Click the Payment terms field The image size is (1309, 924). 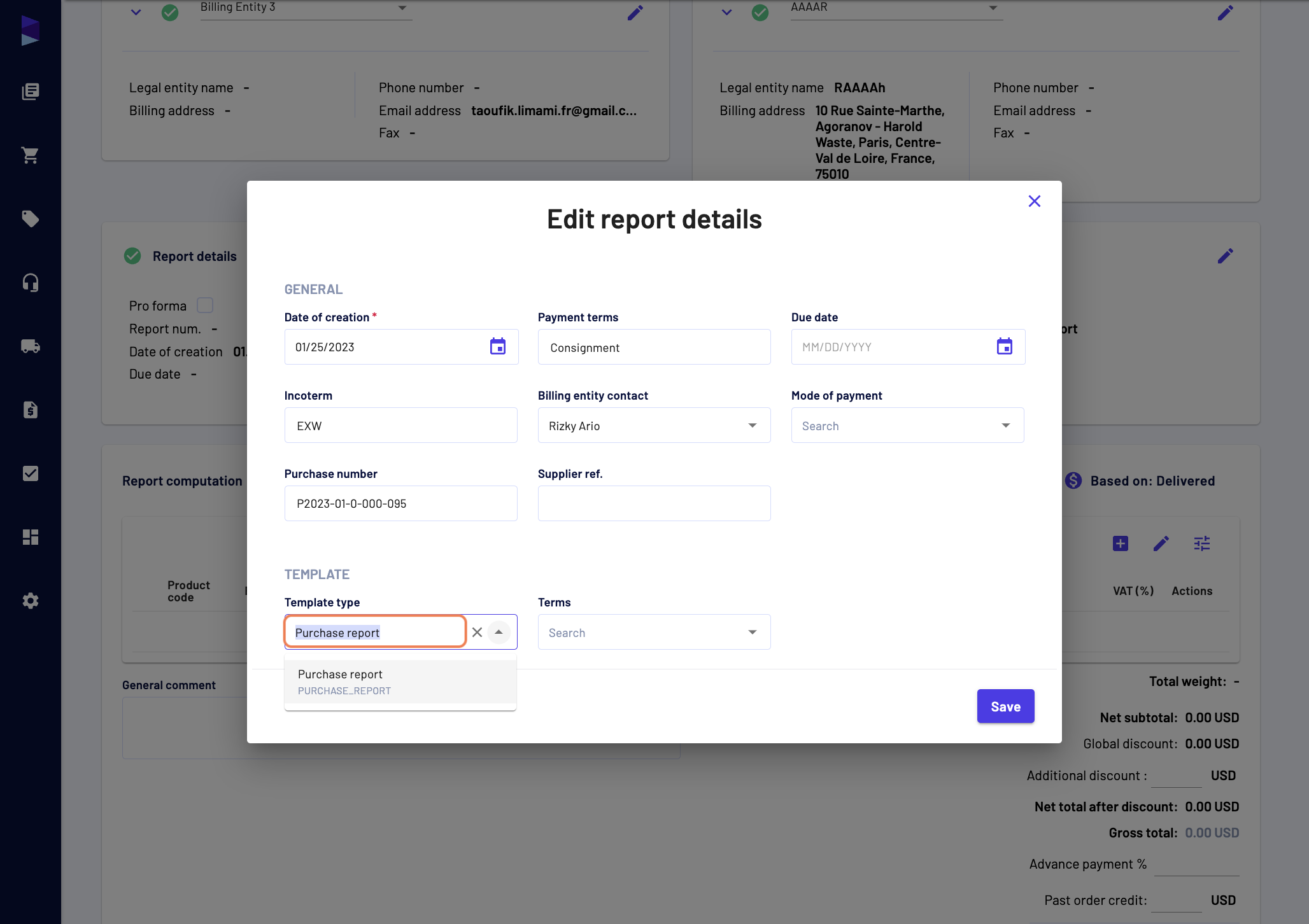tap(654, 347)
